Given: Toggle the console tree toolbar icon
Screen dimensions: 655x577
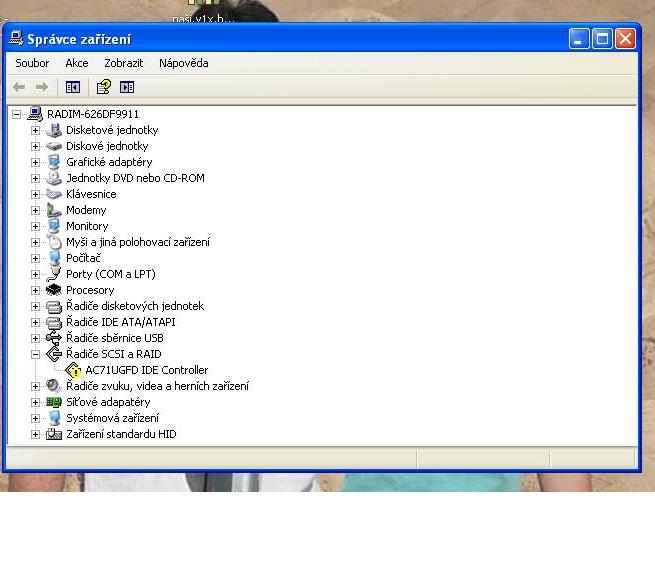Looking at the screenshot, I should pos(73,87).
